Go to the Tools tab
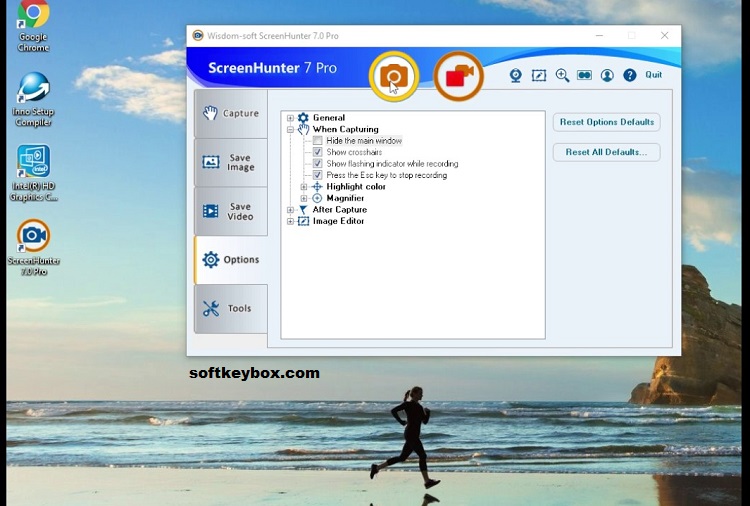 [x=231, y=308]
